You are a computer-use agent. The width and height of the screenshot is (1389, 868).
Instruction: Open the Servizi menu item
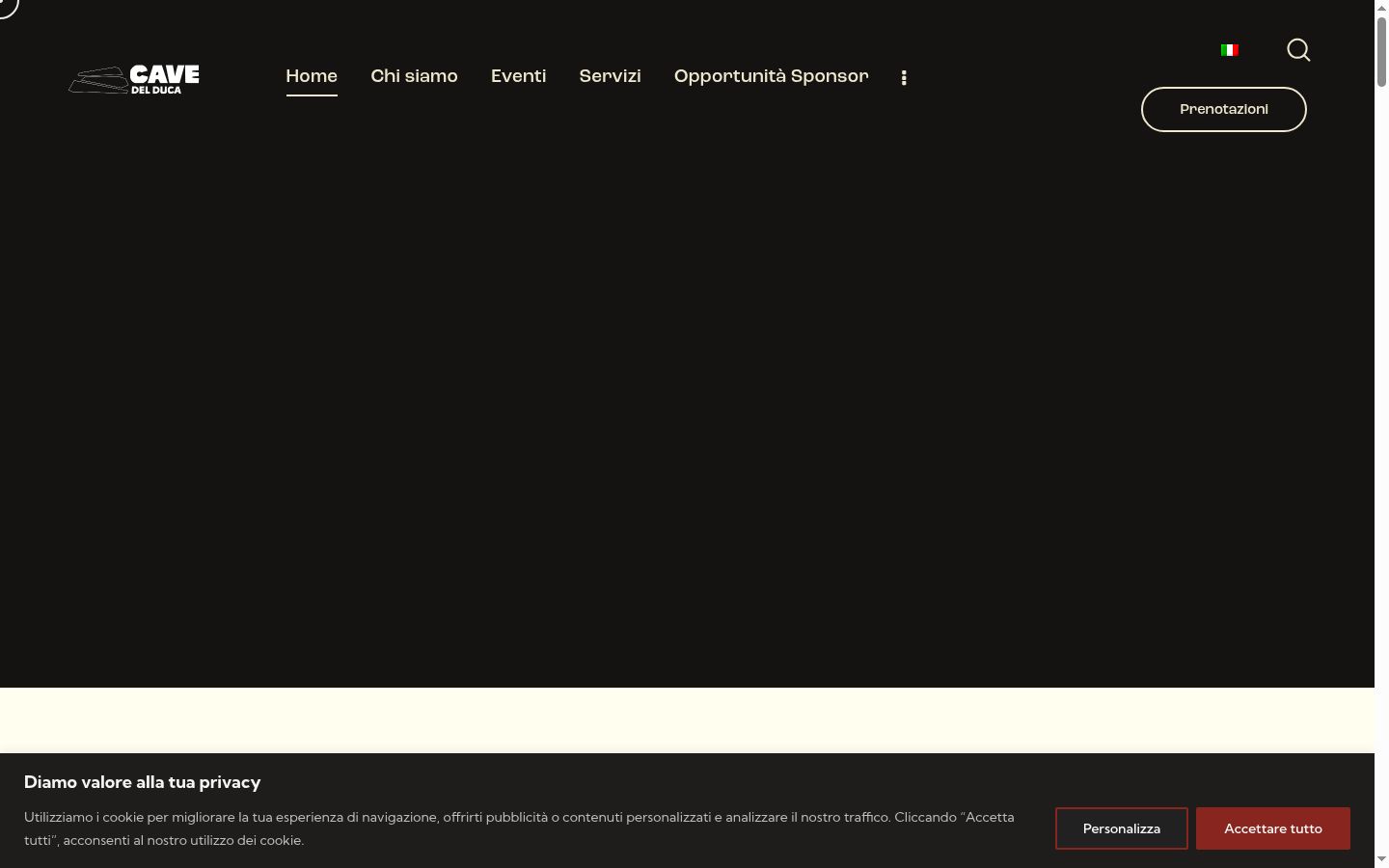tap(610, 76)
